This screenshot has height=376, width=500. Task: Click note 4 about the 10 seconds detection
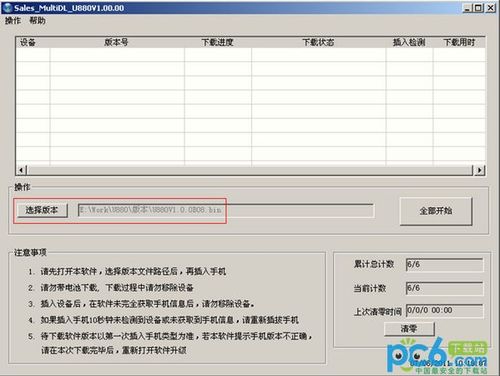163,320
